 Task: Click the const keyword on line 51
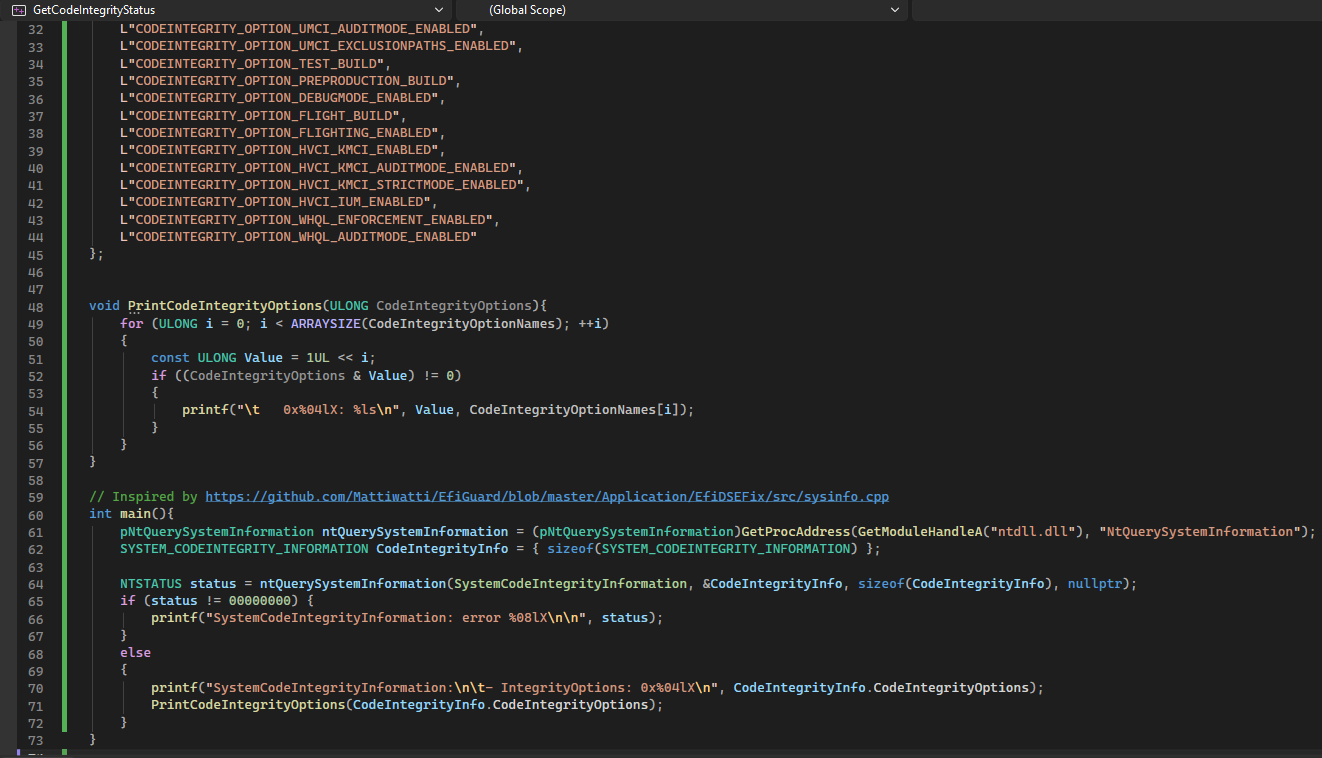click(x=170, y=358)
